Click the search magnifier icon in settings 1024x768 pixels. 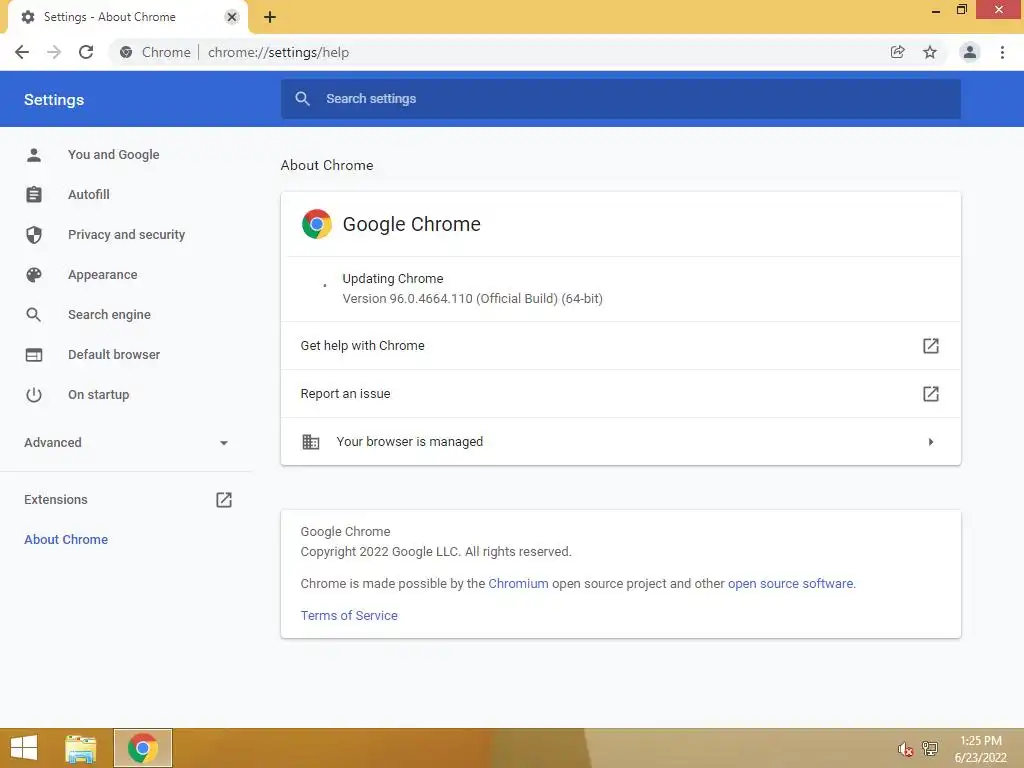click(302, 99)
